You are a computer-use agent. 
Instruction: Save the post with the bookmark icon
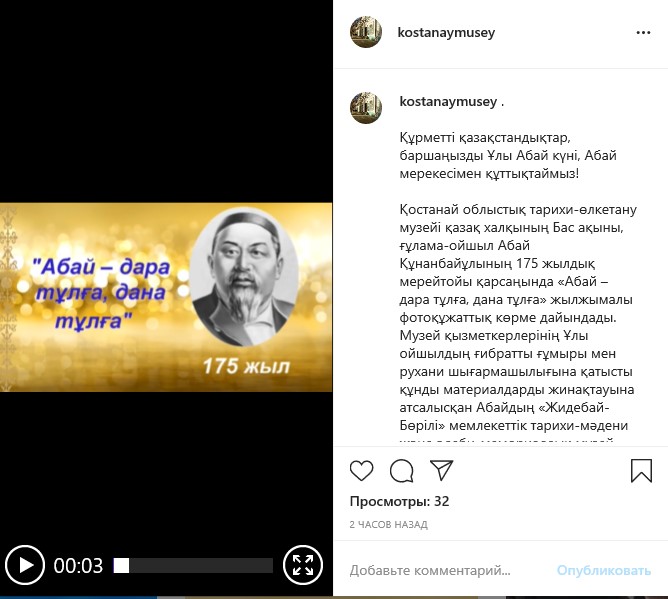point(641,470)
